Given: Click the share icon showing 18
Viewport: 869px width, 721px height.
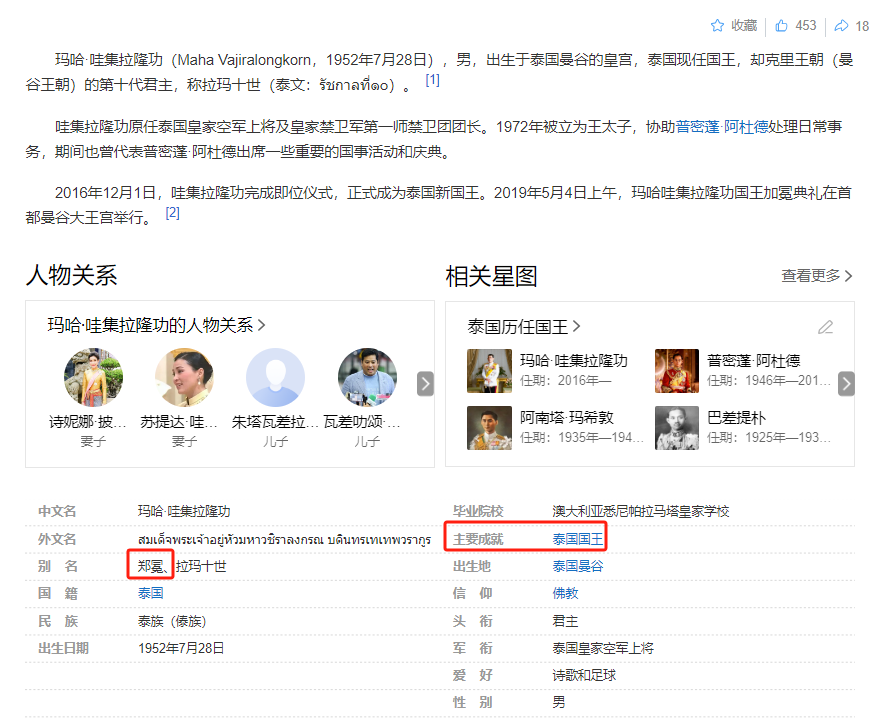Looking at the screenshot, I should [840, 25].
